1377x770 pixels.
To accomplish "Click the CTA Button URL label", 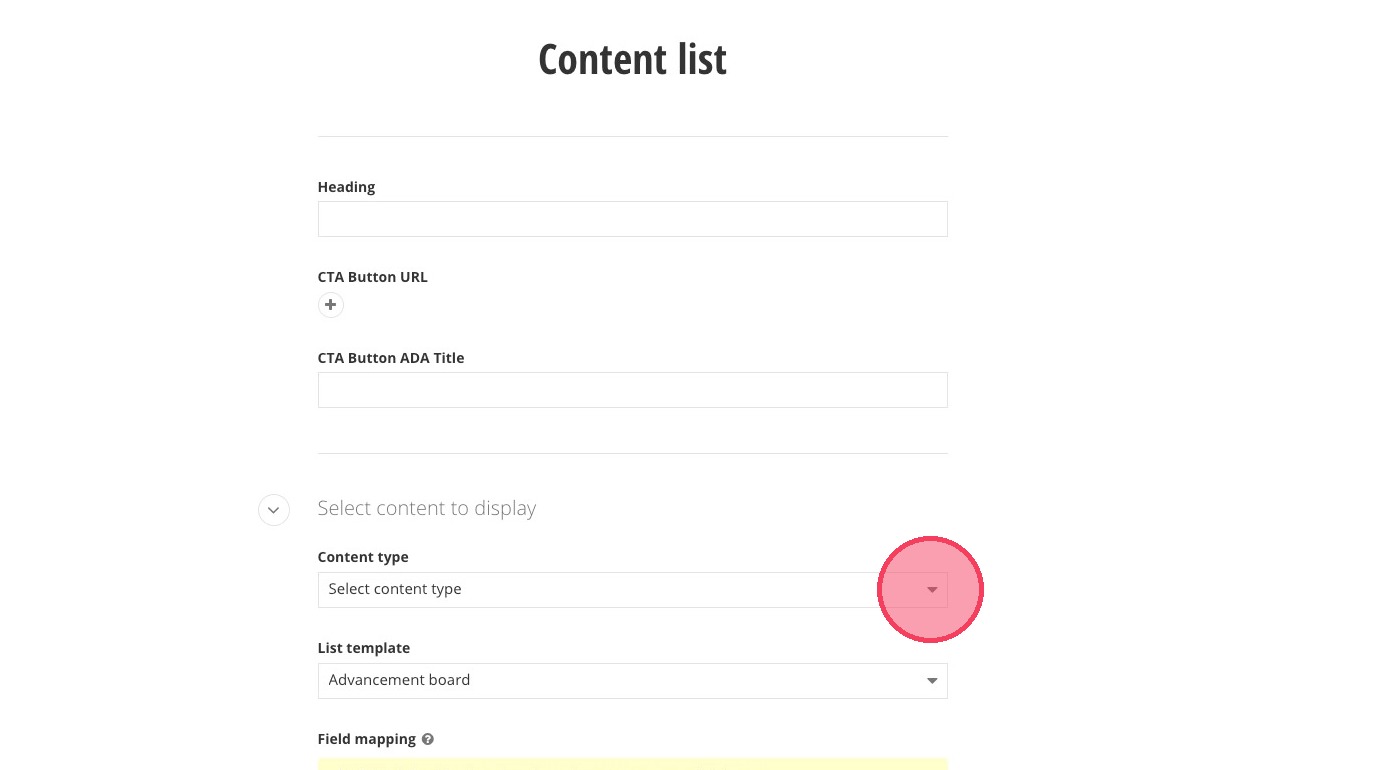I will pos(372,277).
